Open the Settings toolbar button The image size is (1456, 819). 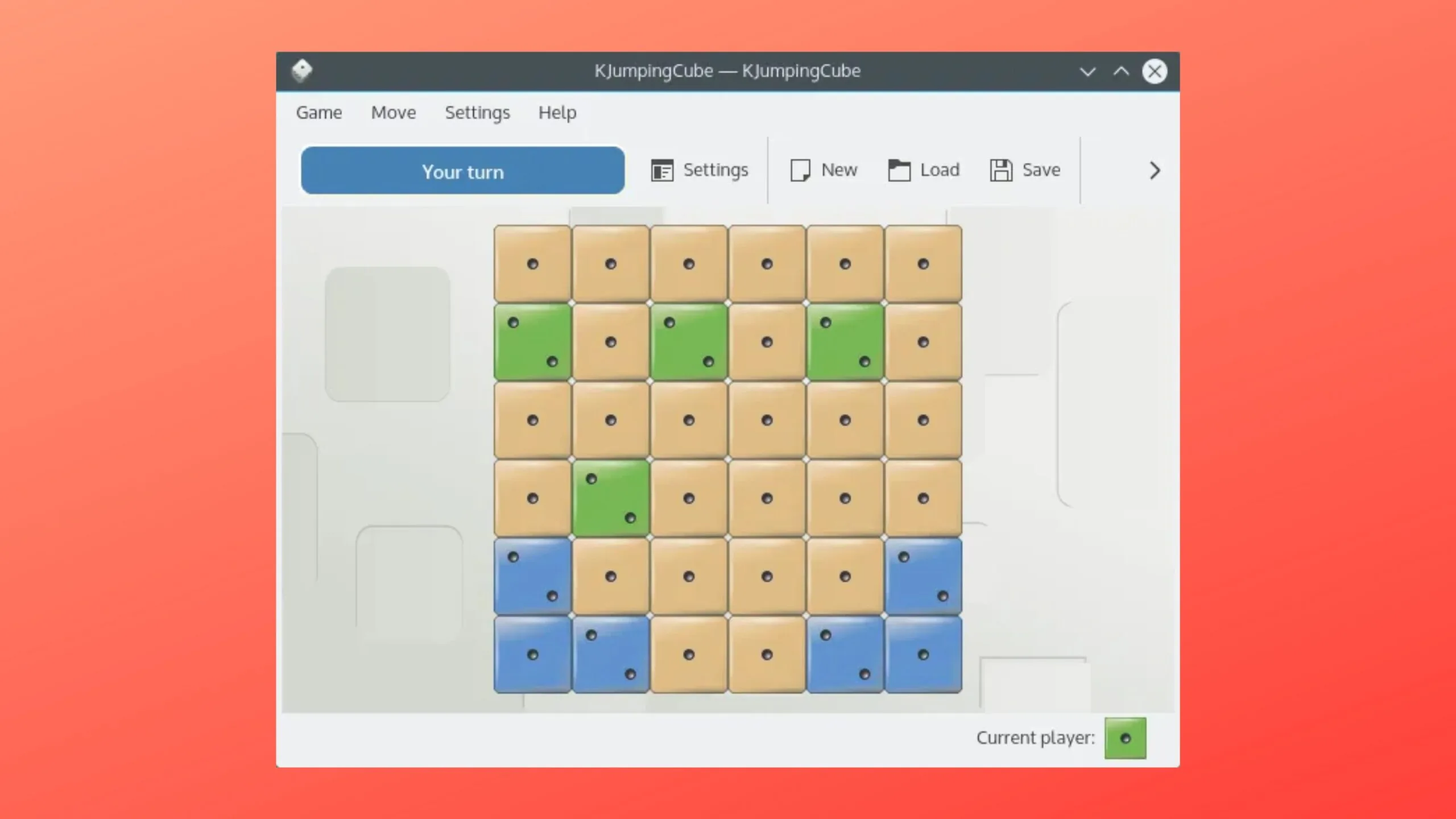(700, 170)
